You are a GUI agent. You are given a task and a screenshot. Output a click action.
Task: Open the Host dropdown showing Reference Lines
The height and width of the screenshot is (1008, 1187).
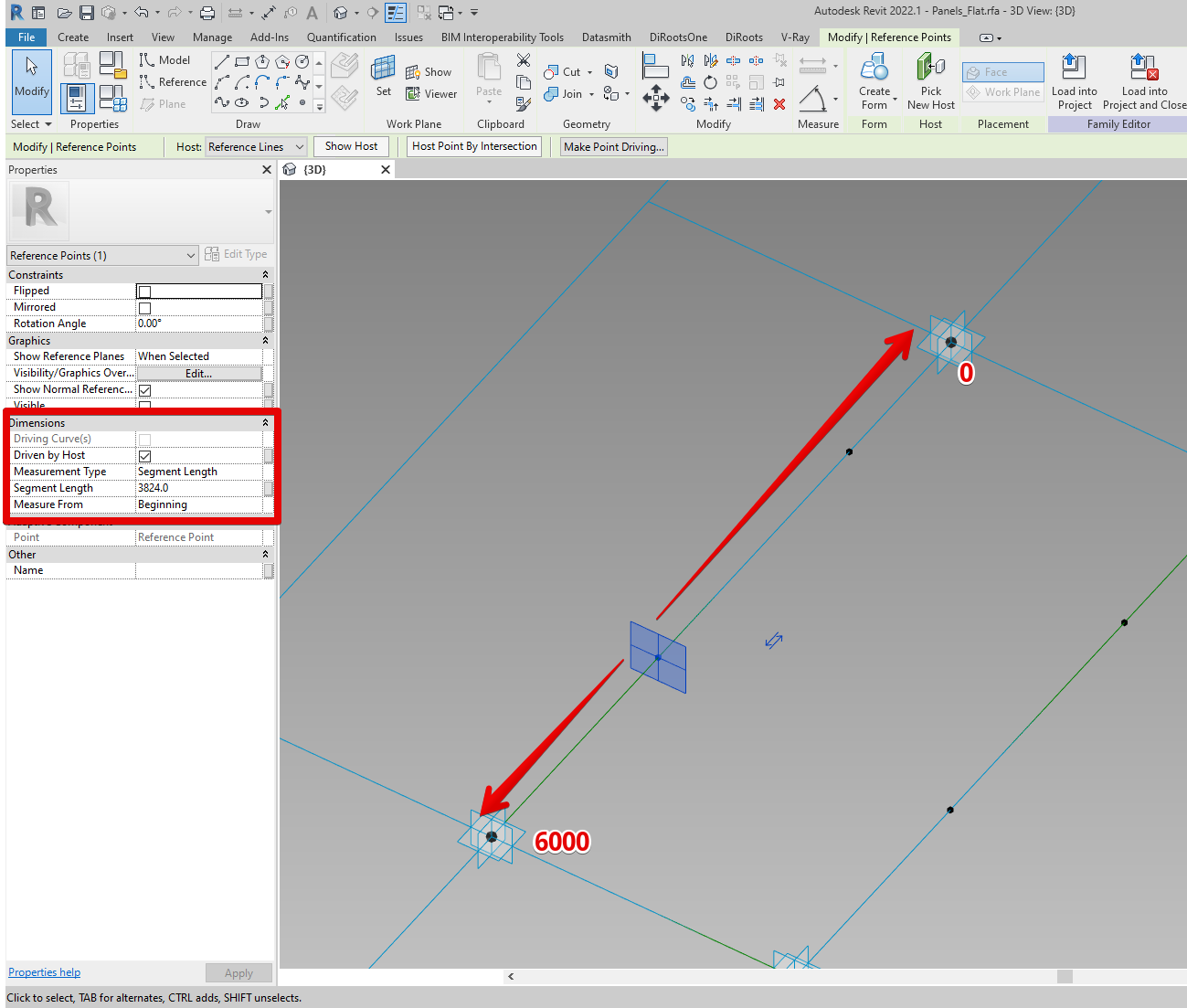[x=256, y=147]
